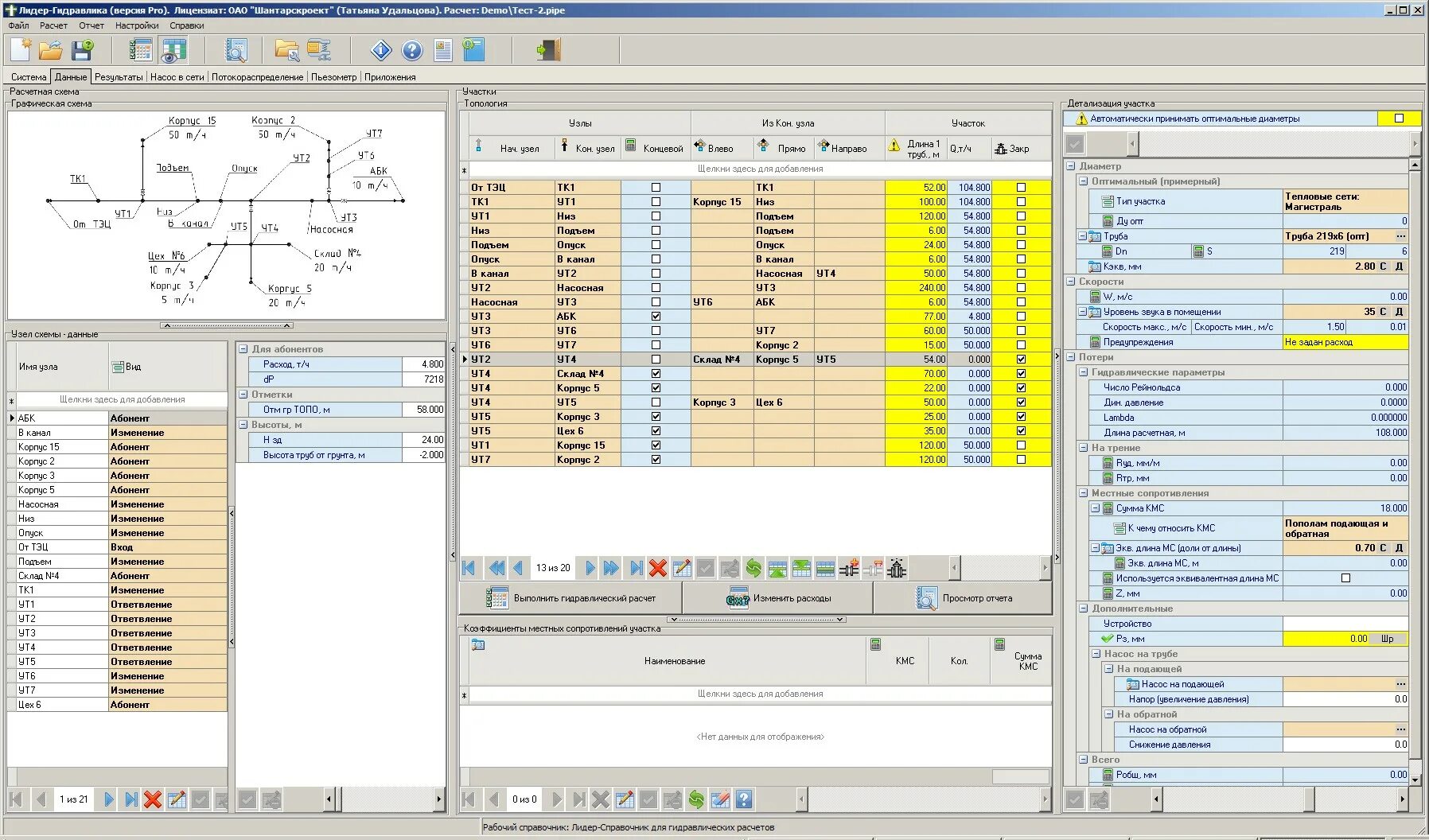Screen dimensions: 1429x840
Task: Go to next record in nodes navigator
Action: [x=109, y=799]
